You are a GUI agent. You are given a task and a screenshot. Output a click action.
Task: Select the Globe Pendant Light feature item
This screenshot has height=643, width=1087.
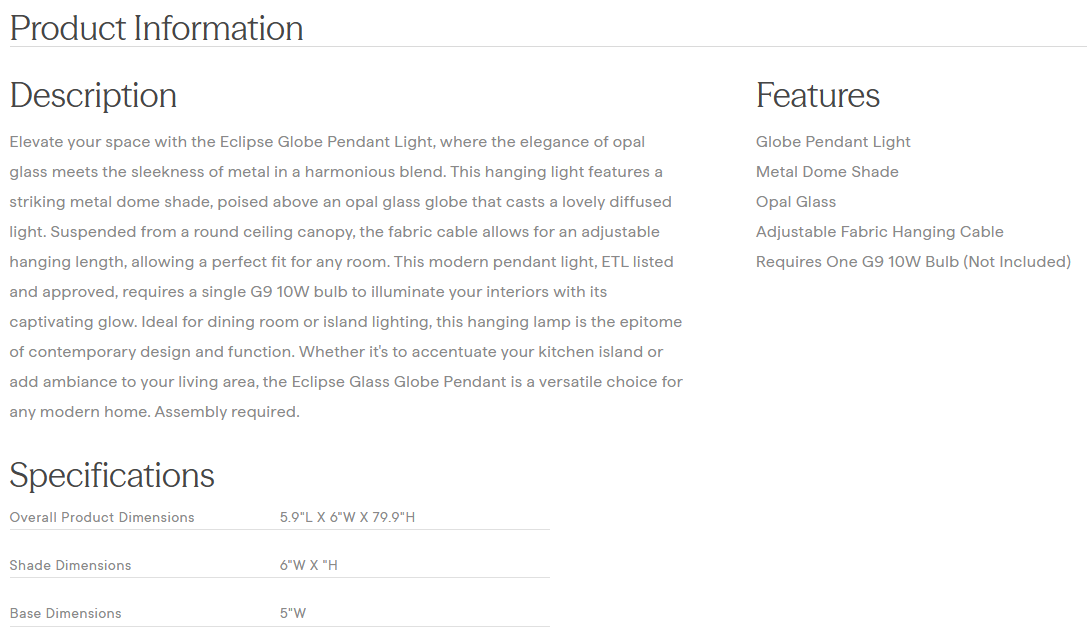[833, 142]
